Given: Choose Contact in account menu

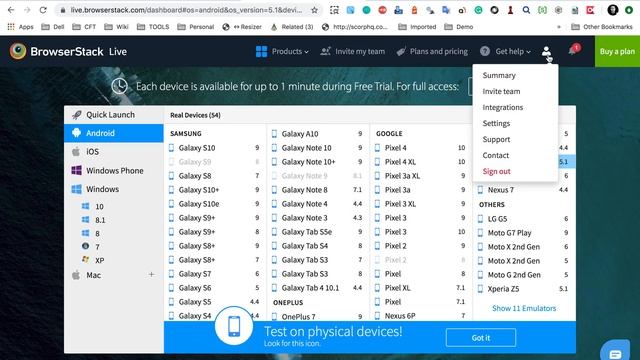Looking at the screenshot, I should click(x=496, y=155).
